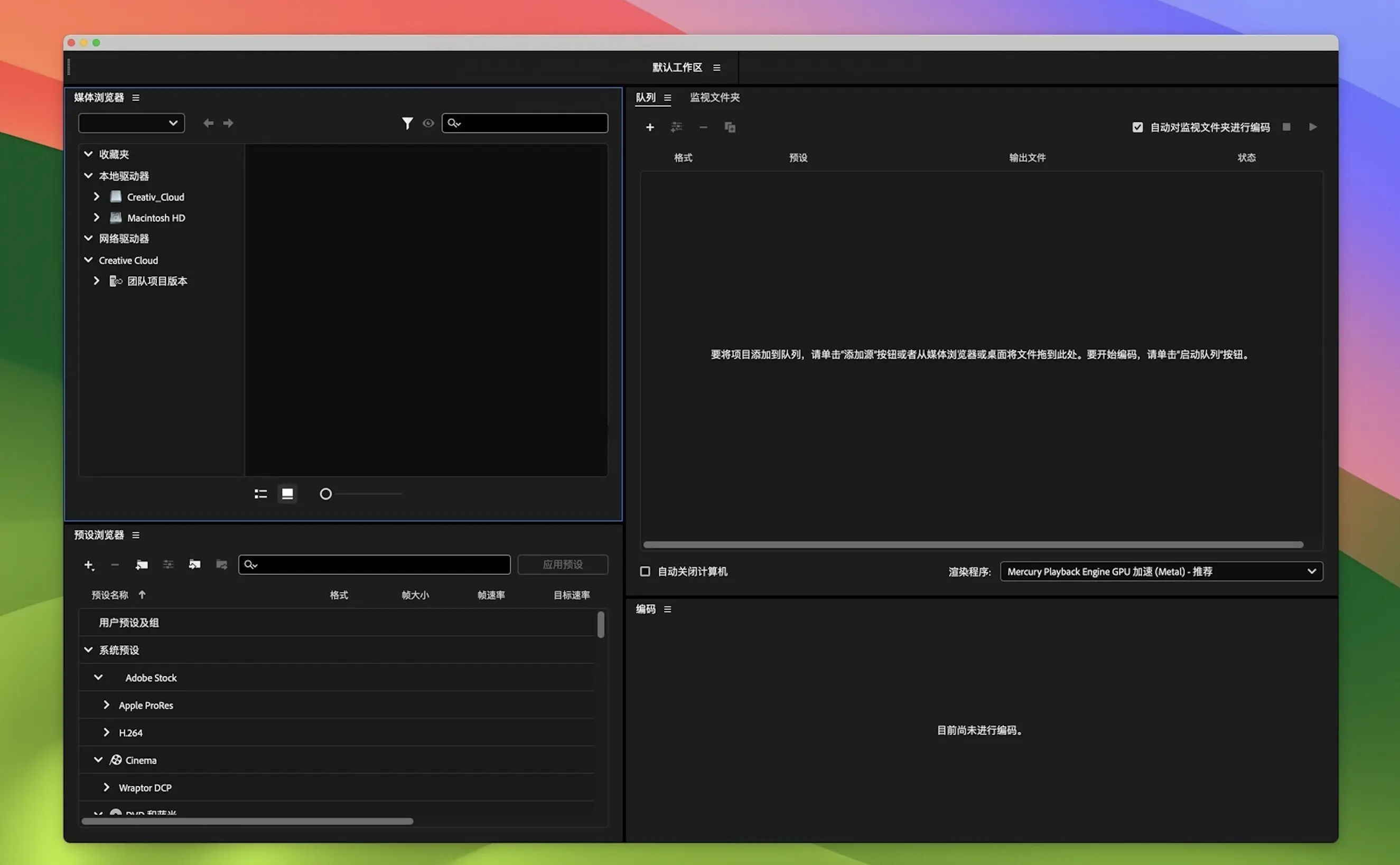Expand the Creativ_Cloud drive

(96, 197)
